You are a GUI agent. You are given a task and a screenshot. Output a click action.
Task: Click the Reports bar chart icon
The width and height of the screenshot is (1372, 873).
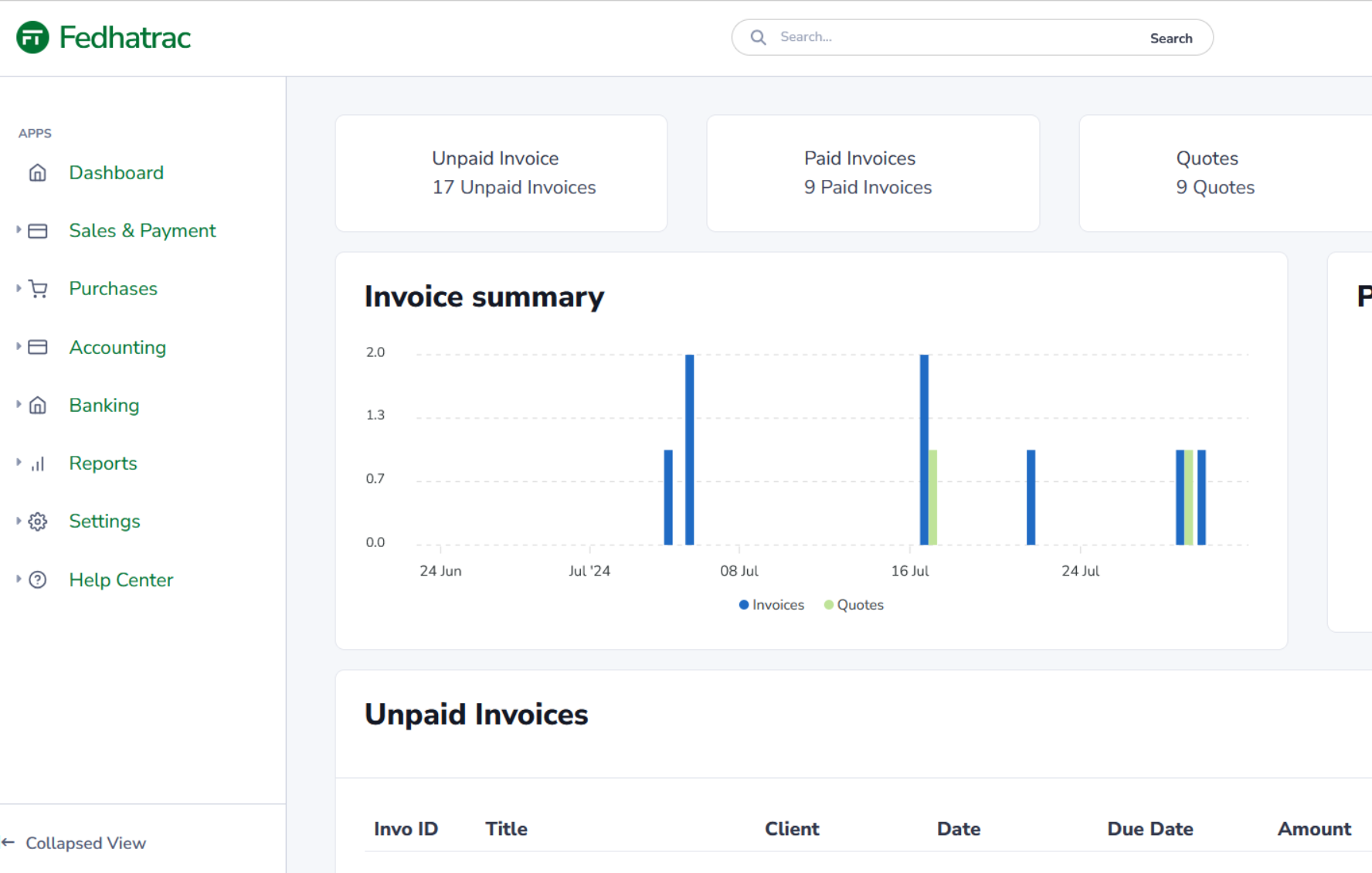click(38, 464)
